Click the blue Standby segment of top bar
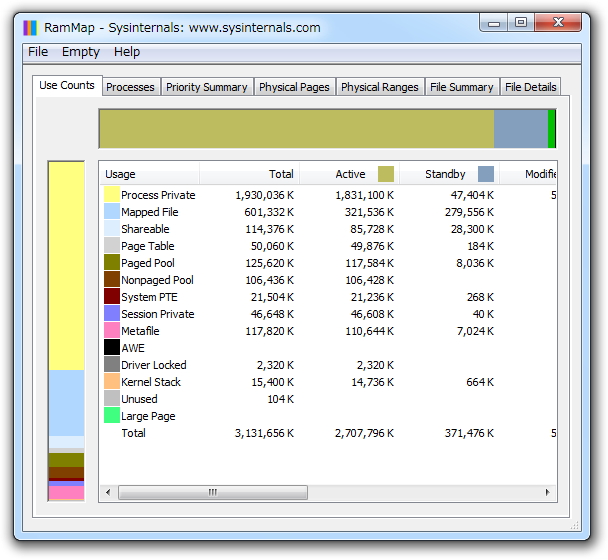The image size is (608, 560). pyautogui.click(x=521, y=129)
